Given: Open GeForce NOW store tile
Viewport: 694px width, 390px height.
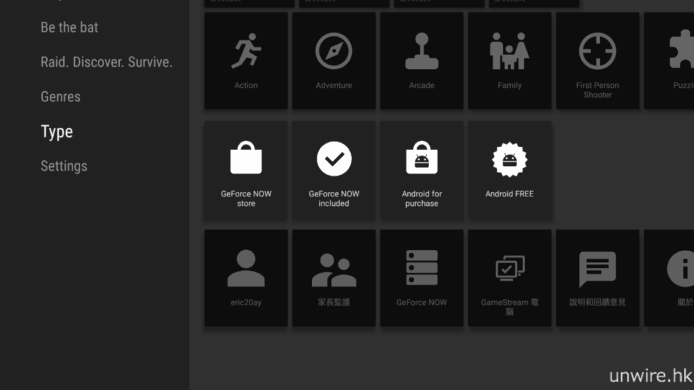Looking at the screenshot, I should (246, 171).
